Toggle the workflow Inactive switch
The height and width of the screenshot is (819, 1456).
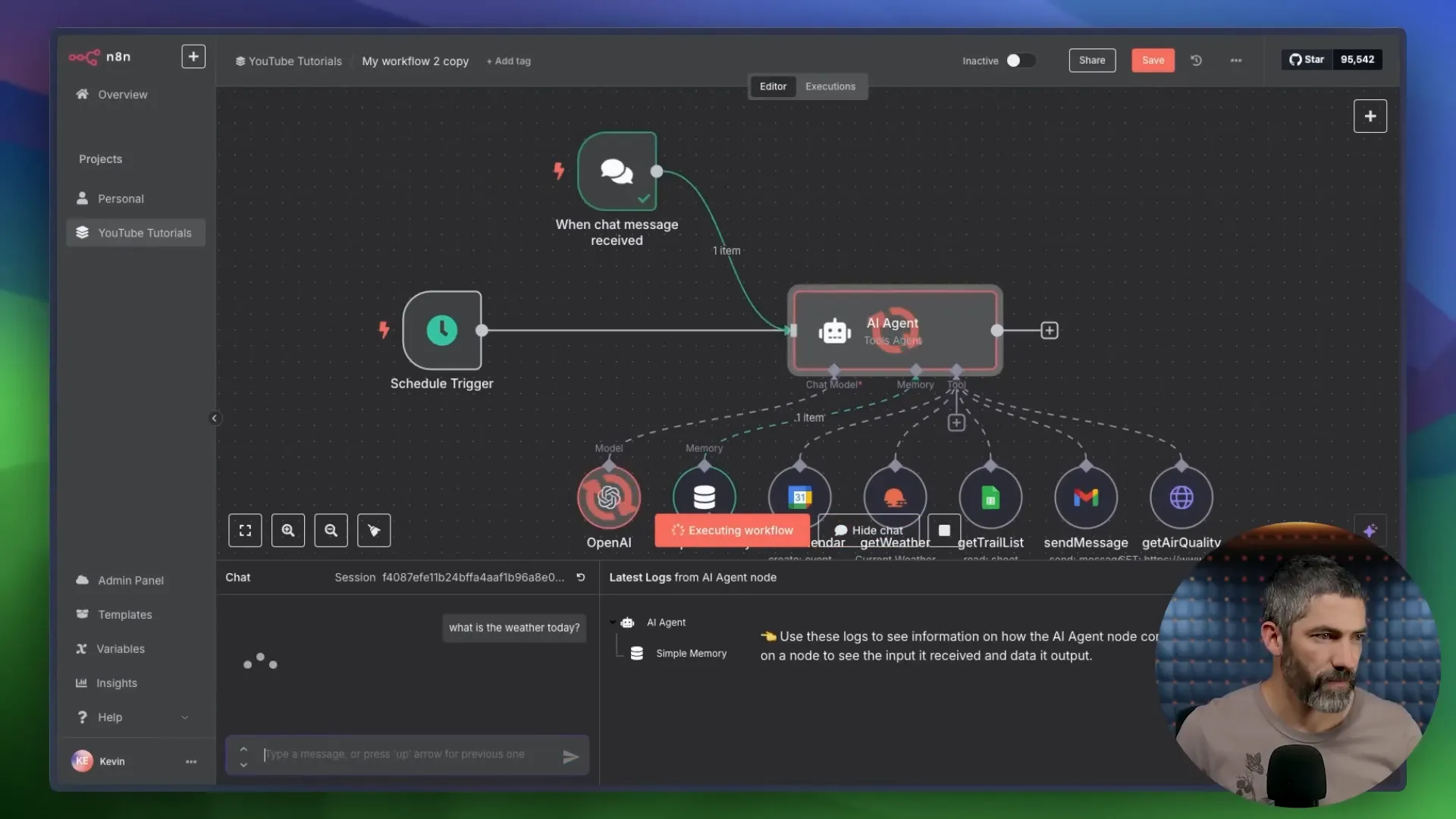[x=1021, y=61]
